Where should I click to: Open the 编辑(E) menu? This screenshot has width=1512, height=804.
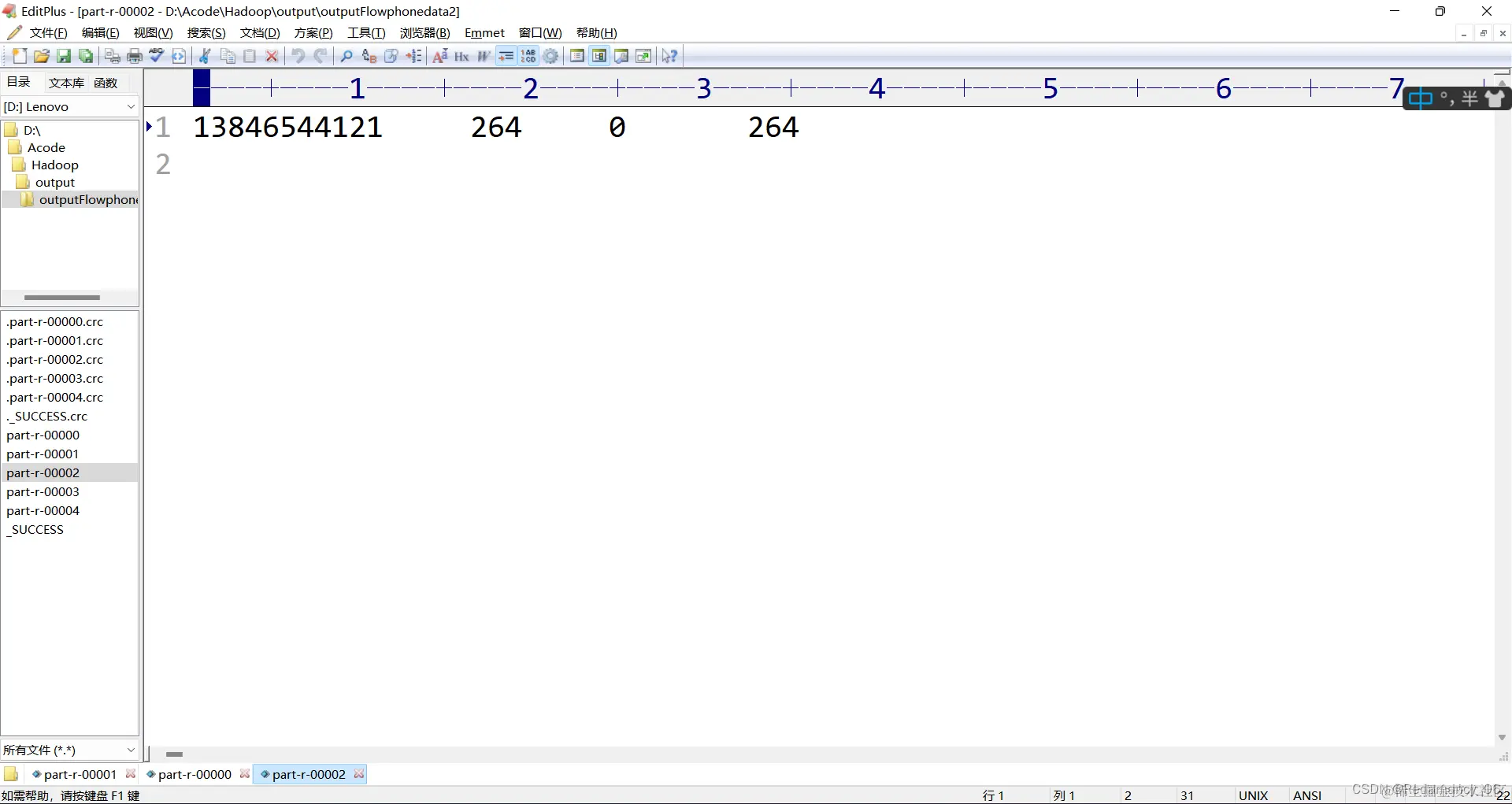[100, 32]
